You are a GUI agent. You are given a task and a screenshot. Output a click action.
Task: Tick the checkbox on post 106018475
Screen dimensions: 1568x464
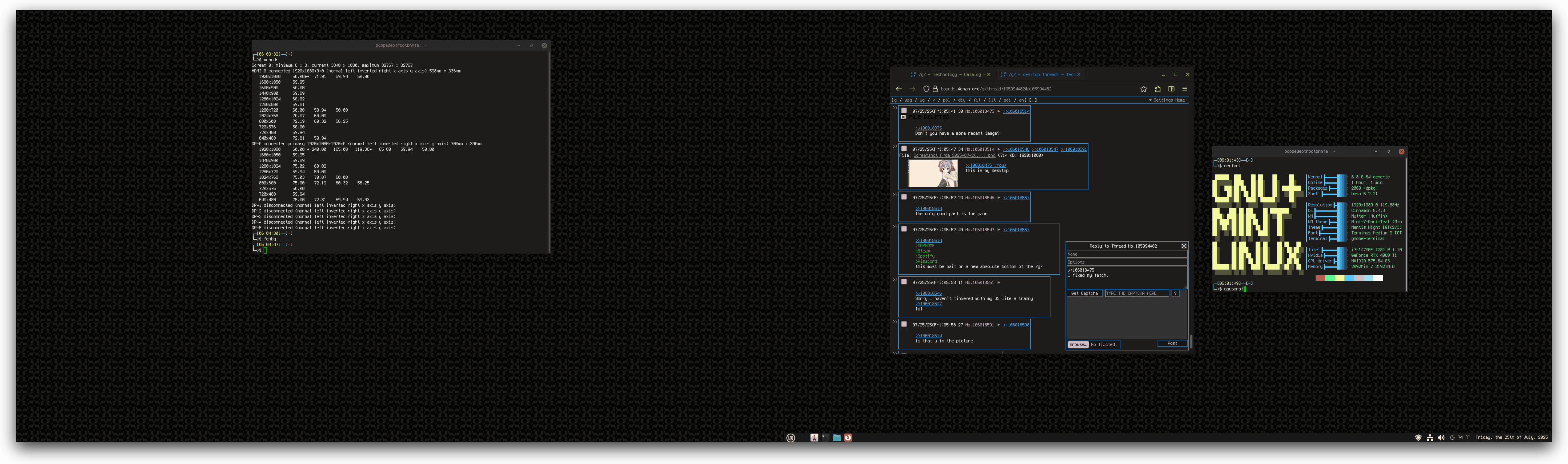click(904, 111)
